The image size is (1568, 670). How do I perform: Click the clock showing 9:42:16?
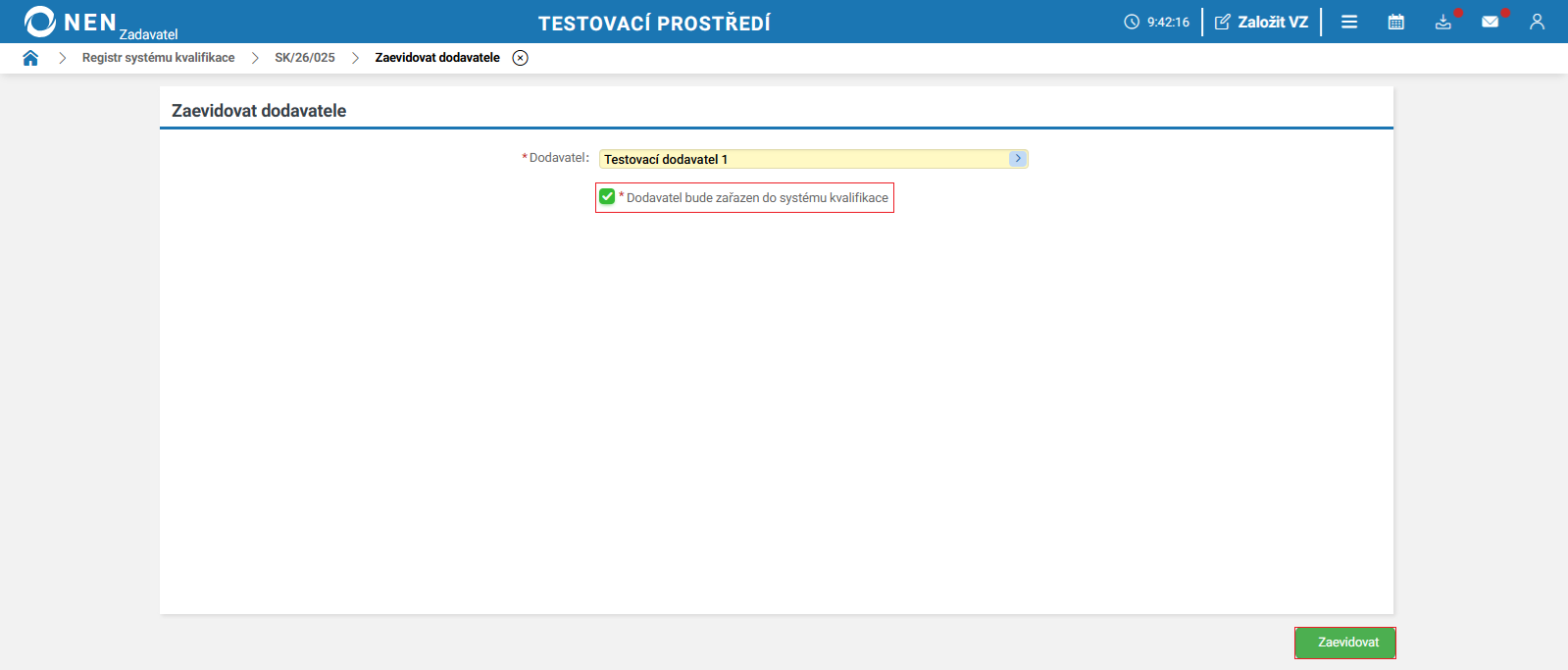pos(1157,22)
